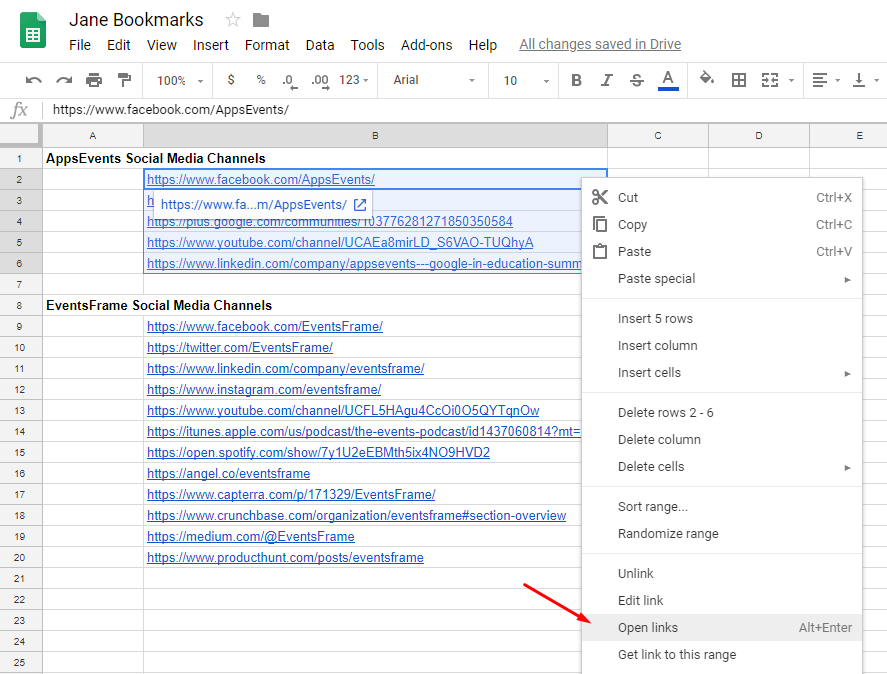Image resolution: width=887 pixels, height=674 pixels.
Task: Open the Insert menu
Action: point(210,45)
